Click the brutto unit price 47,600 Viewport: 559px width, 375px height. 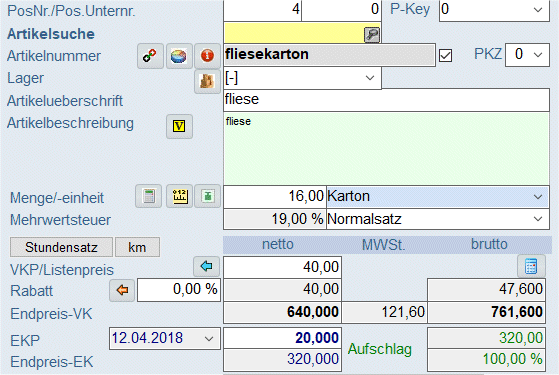pos(486,289)
